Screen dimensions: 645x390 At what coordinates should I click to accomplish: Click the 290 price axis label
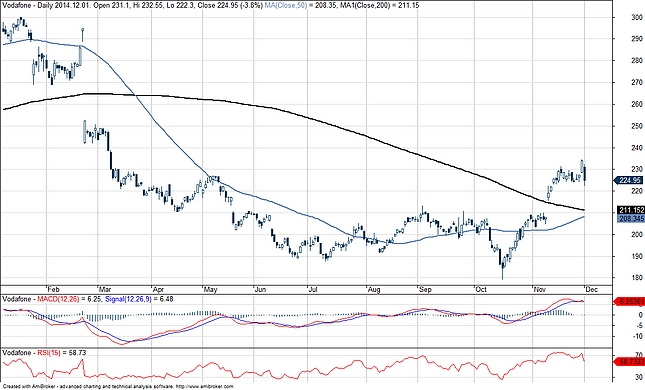638,39
